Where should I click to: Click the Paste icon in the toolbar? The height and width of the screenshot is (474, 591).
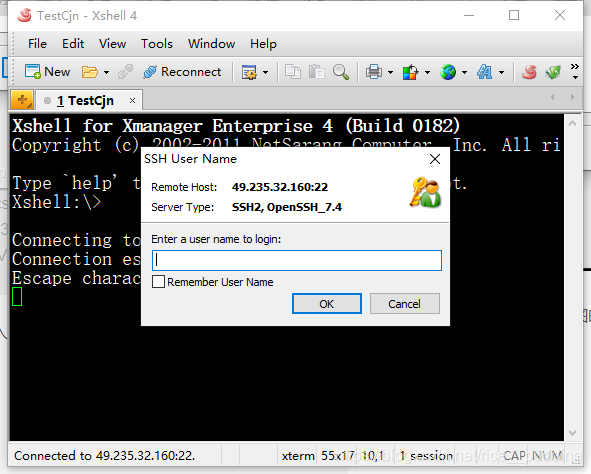317,72
